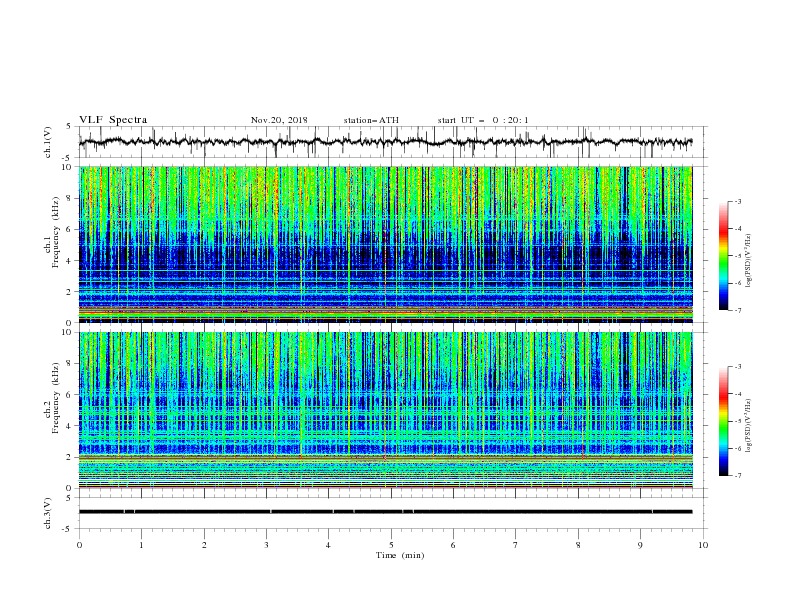This screenshot has width=792, height=612.
Task: Click time axis tick label "8" below ch.3
Action: [578, 545]
